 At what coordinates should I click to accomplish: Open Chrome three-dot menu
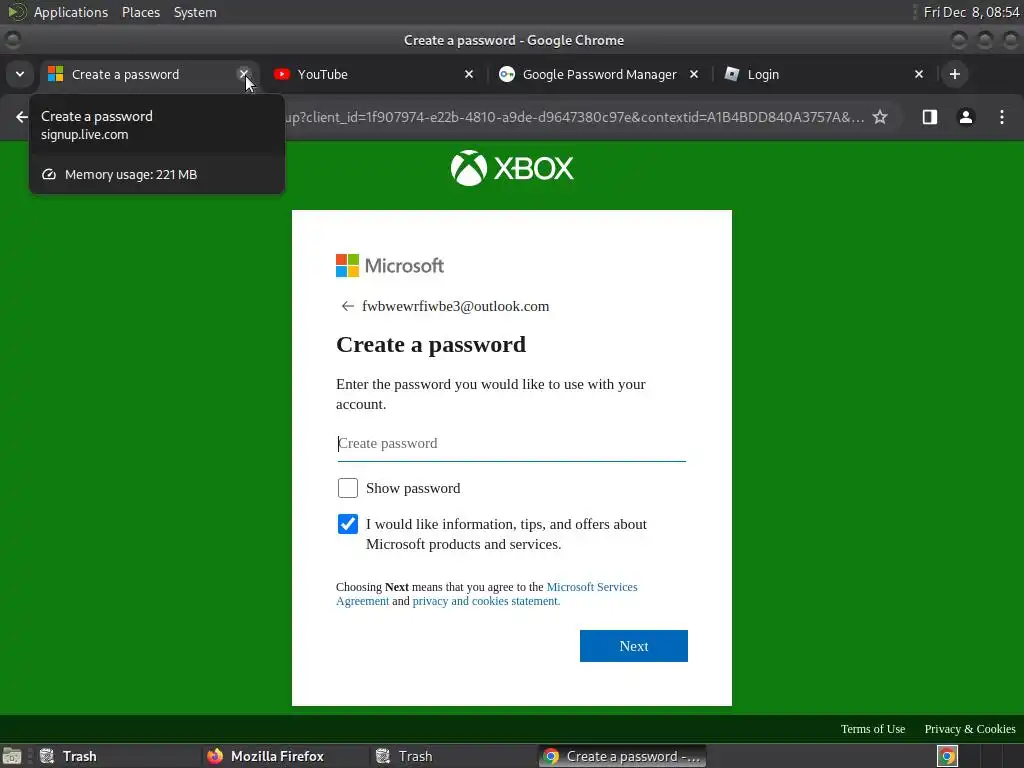point(1002,117)
